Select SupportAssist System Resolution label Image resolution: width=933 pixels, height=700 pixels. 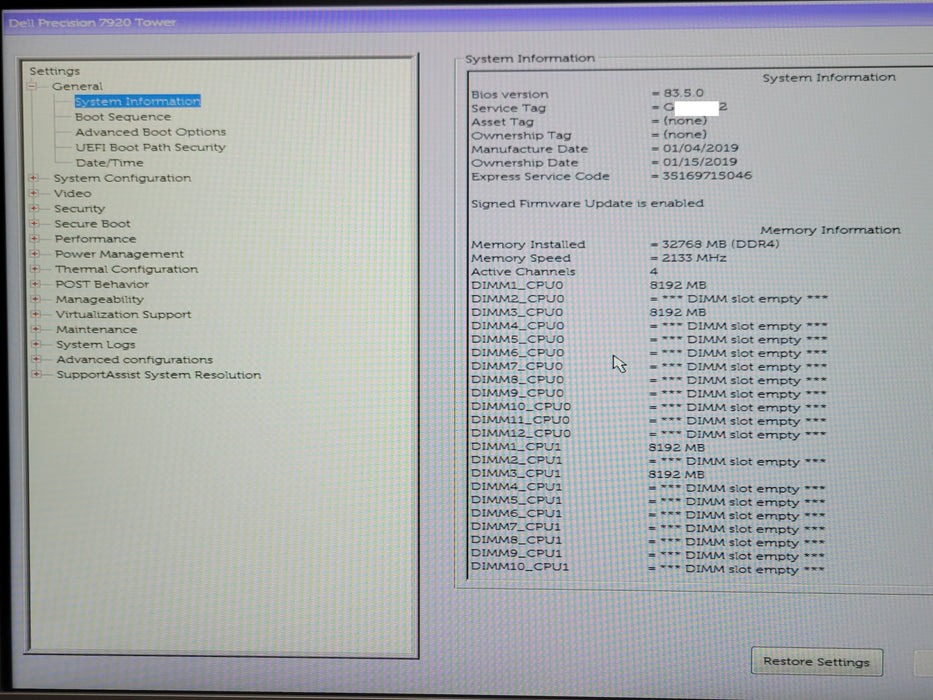(158, 375)
